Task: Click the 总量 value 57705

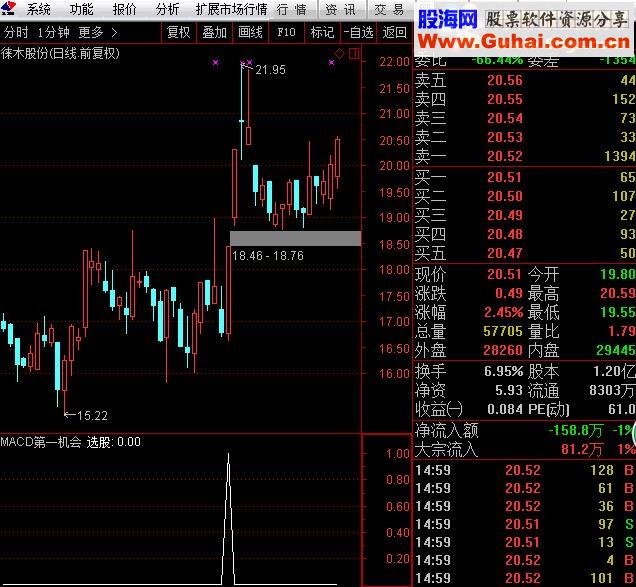Action: click(x=503, y=331)
